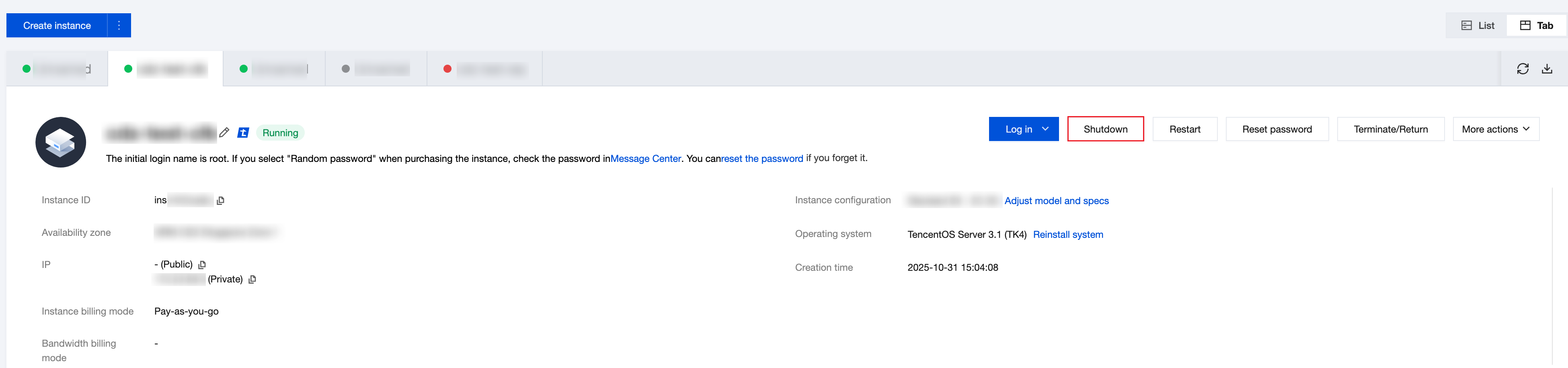Screen dimensions: 1568x368
Task: Click the Shutdown button
Action: [x=1105, y=129]
